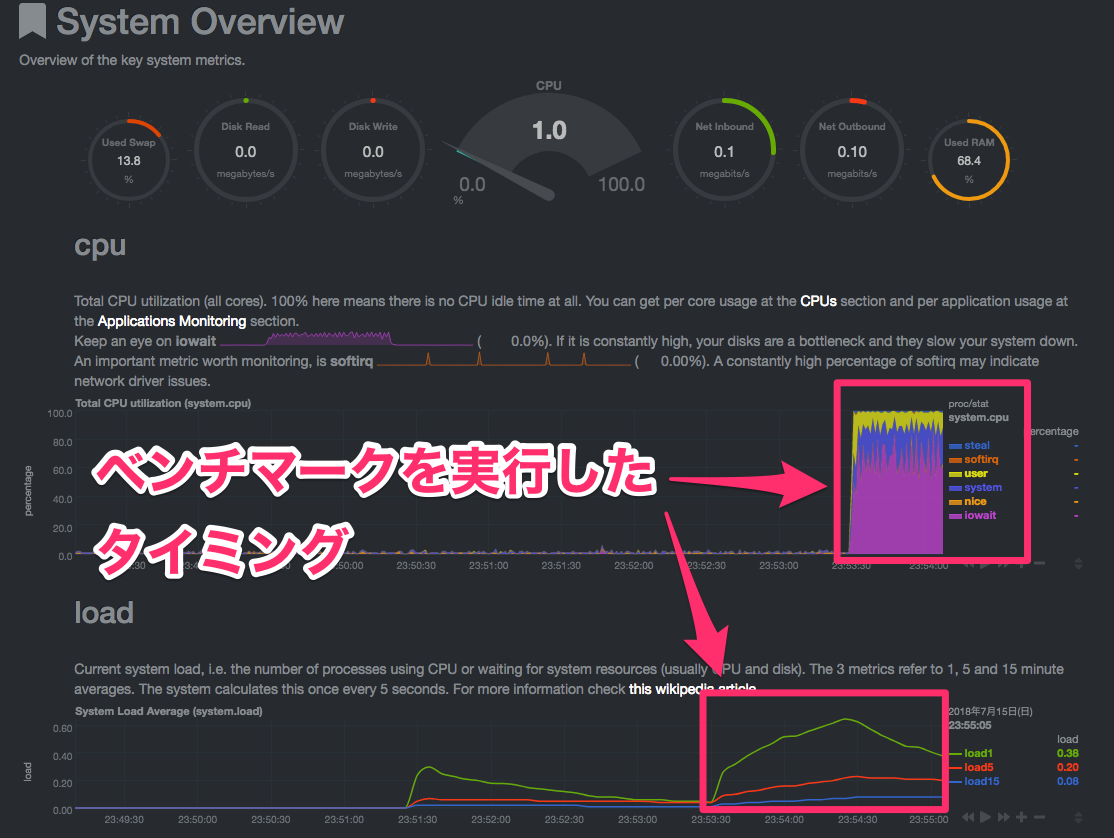Click the load chart fast-forward (pan right) icon

click(x=1003, y=817)
